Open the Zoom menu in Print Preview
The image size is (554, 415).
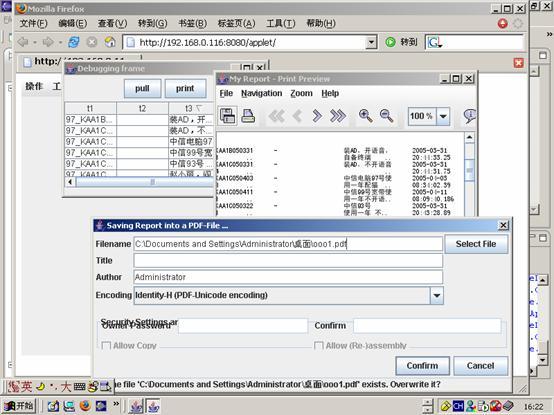[x=301, y=93]
